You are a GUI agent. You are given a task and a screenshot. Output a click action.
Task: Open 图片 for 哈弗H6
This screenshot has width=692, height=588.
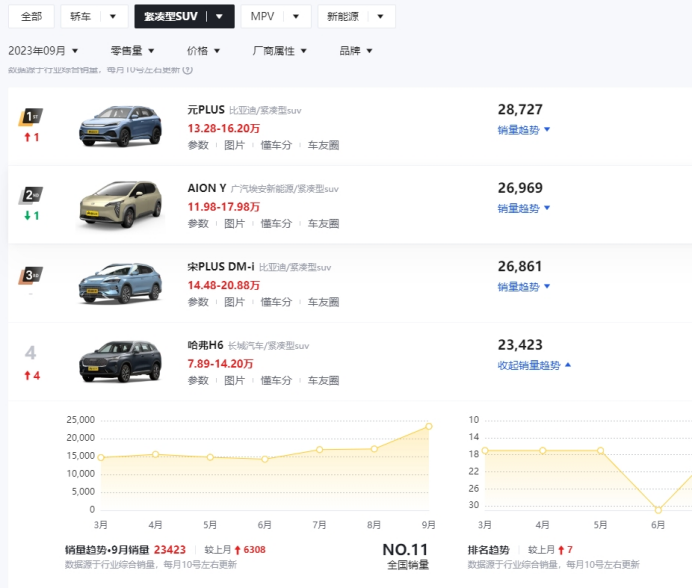pos(234,381)
